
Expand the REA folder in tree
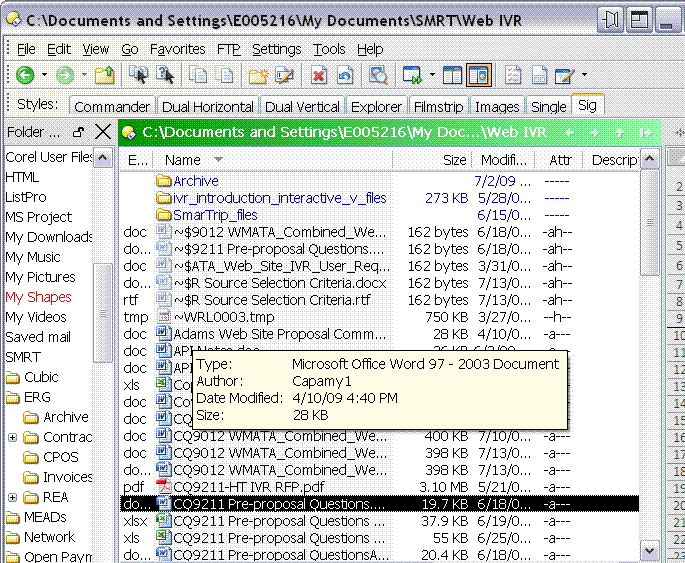(12, 497)
